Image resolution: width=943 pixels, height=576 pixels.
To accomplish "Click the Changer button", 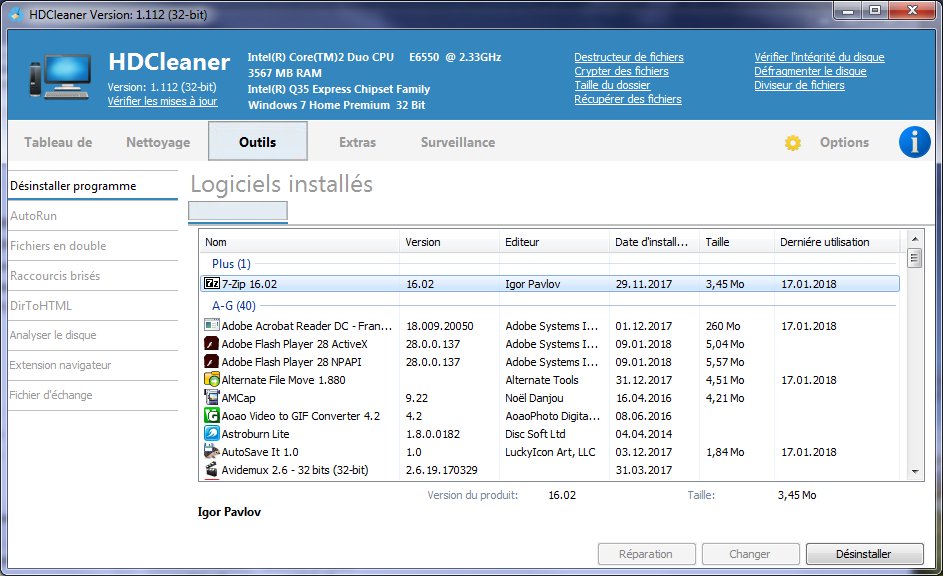I will coord(751,554).
